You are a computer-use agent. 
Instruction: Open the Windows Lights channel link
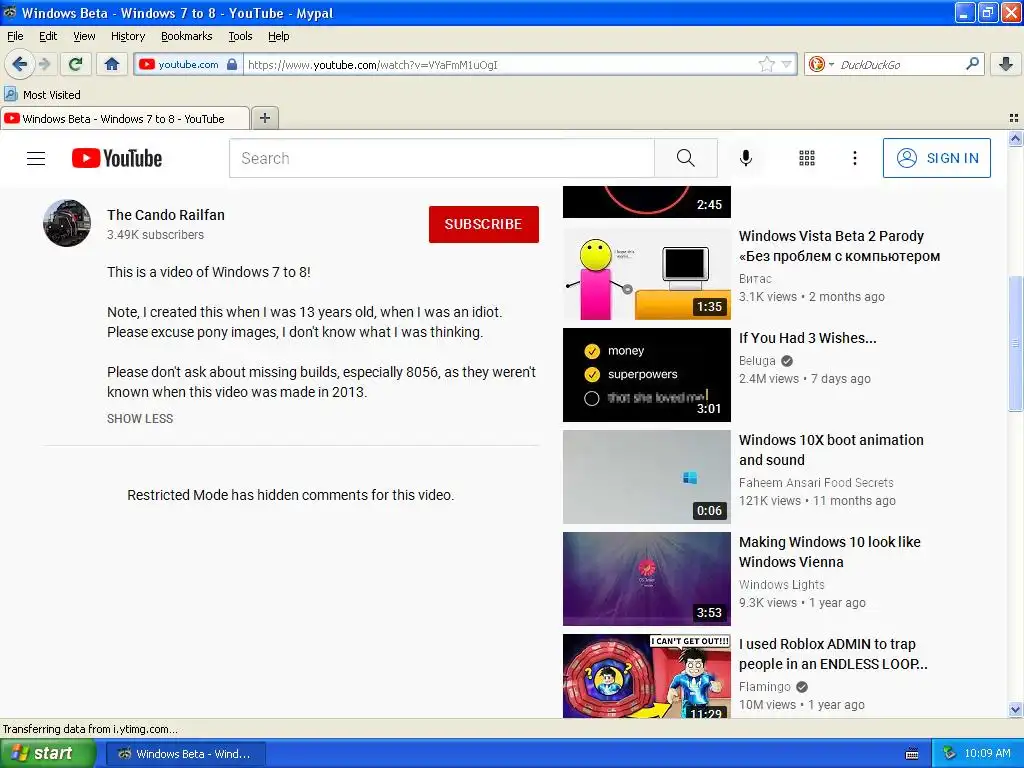coord(781,584)
